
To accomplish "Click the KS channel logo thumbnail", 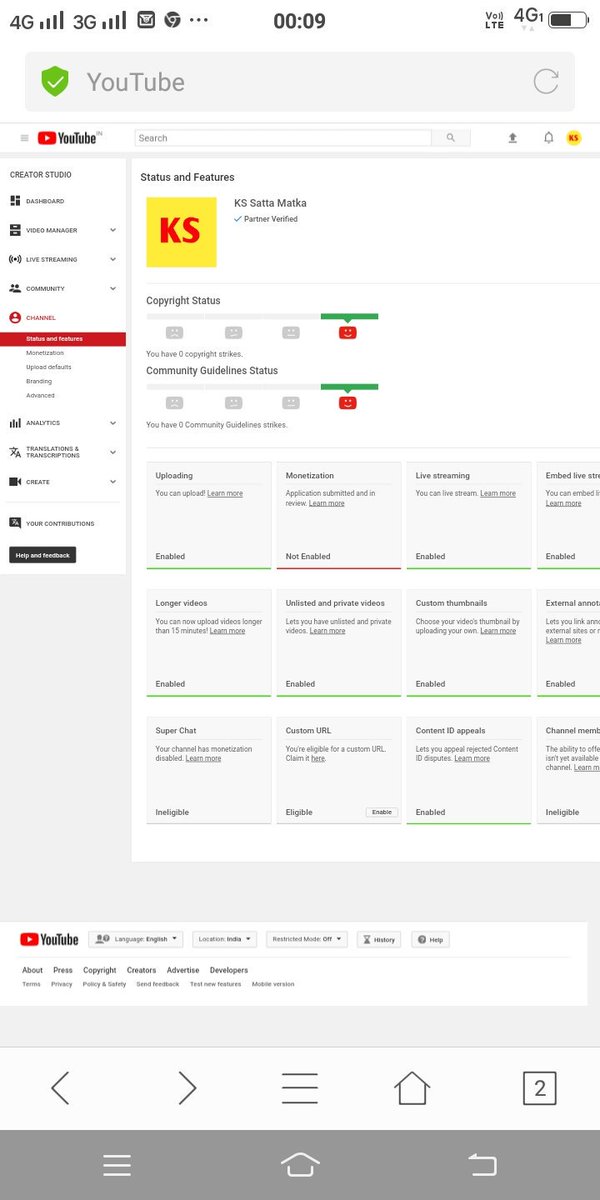I will click(x=181, y=232).
